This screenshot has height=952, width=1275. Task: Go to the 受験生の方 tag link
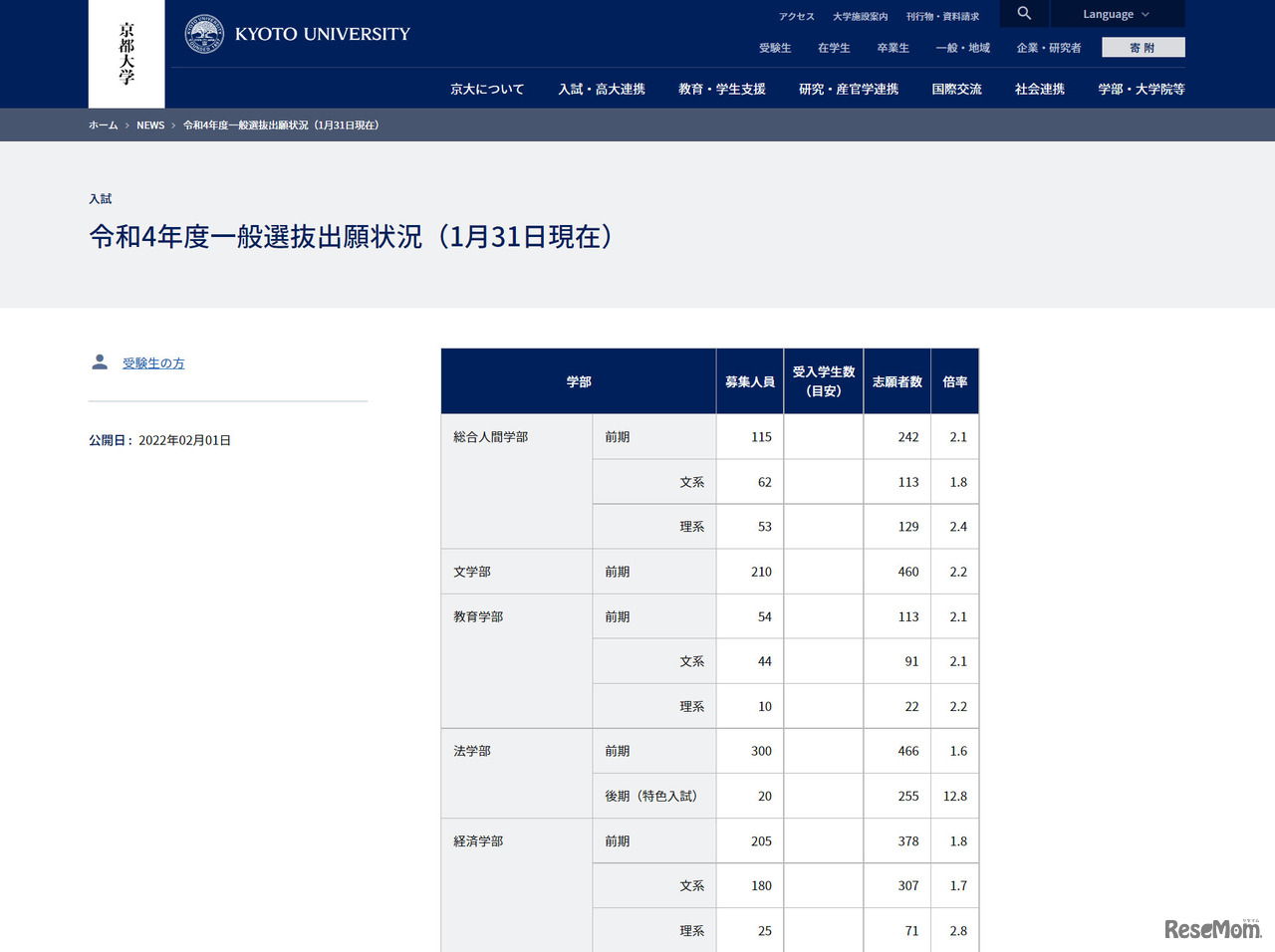[x=153, y=363]
